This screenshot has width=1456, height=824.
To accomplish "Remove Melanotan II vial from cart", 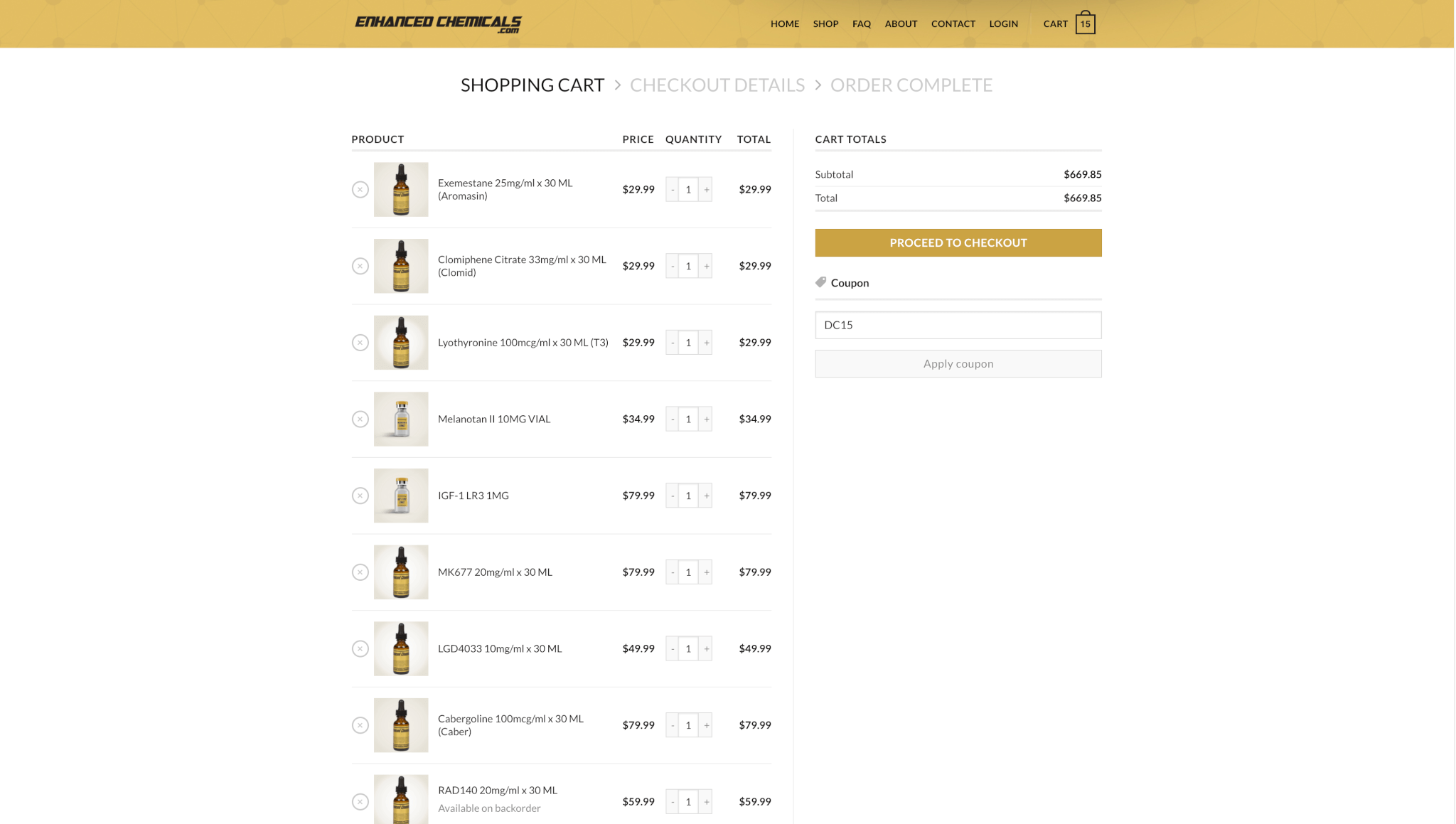I will [360, 419].
